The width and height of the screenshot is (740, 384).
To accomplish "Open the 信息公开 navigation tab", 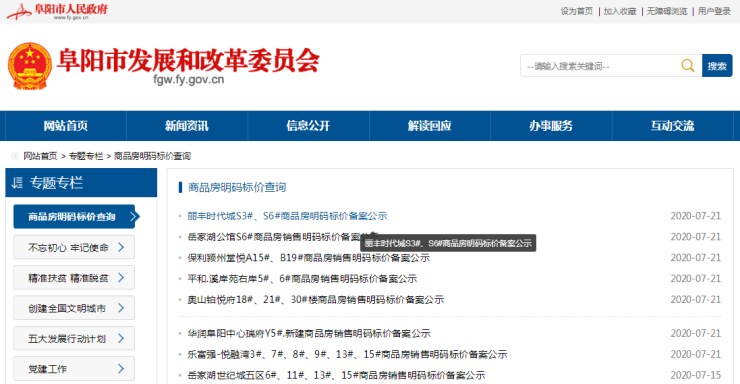I will tap(308, 126).
